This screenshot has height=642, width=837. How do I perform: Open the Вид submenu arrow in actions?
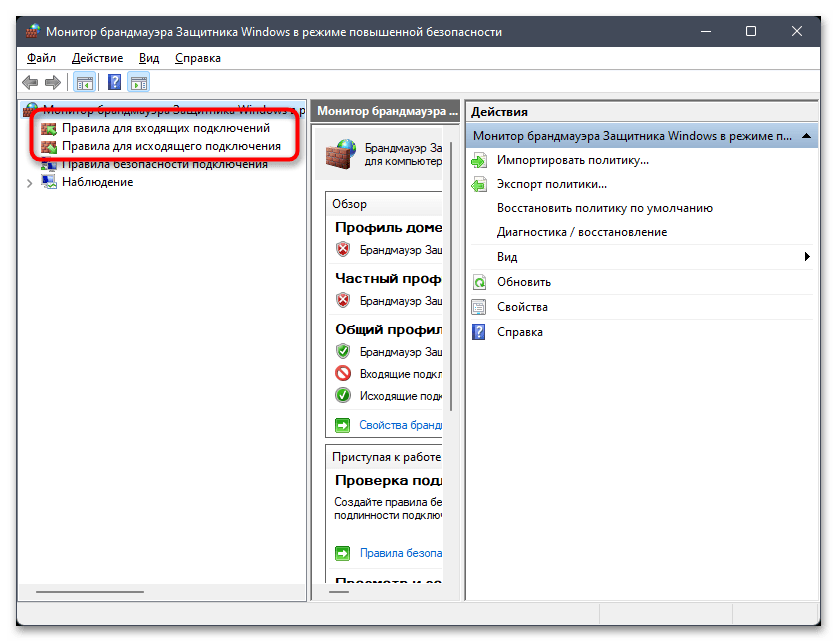807,257
